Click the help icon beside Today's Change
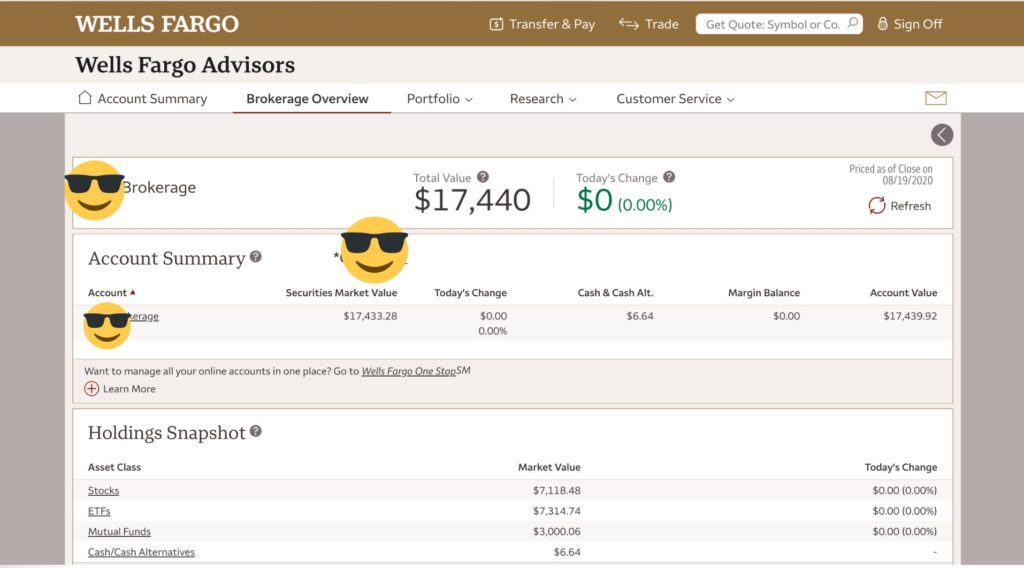Image resolution: width=1024 pixels, height=568 pixels. click(669, 177)
